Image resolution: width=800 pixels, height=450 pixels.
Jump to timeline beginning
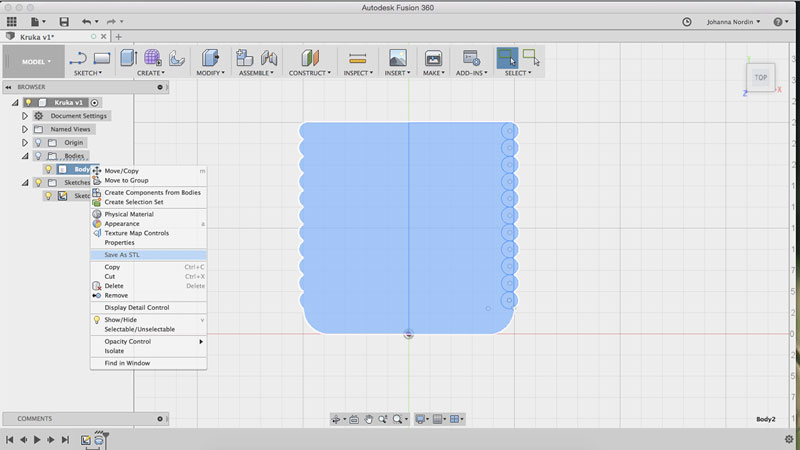[10, 439]
